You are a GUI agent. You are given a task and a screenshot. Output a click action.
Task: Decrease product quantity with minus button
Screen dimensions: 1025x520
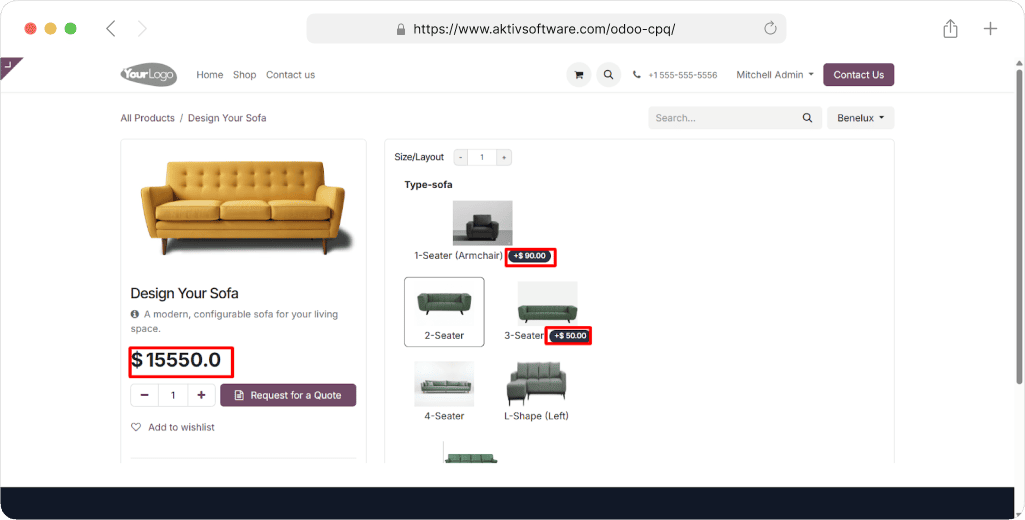click(145, 395)
